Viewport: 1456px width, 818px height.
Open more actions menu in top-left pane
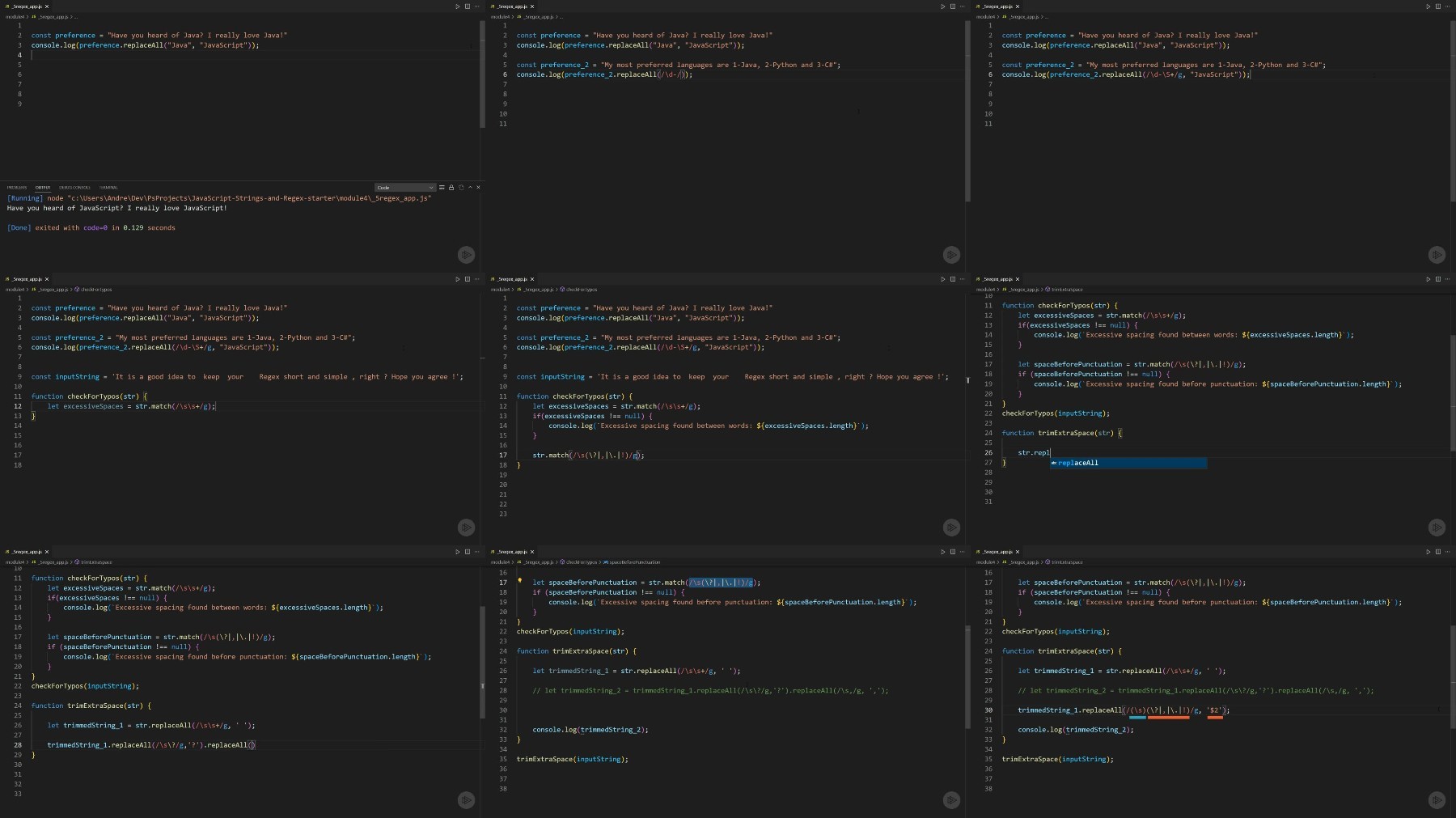(476, 6)
